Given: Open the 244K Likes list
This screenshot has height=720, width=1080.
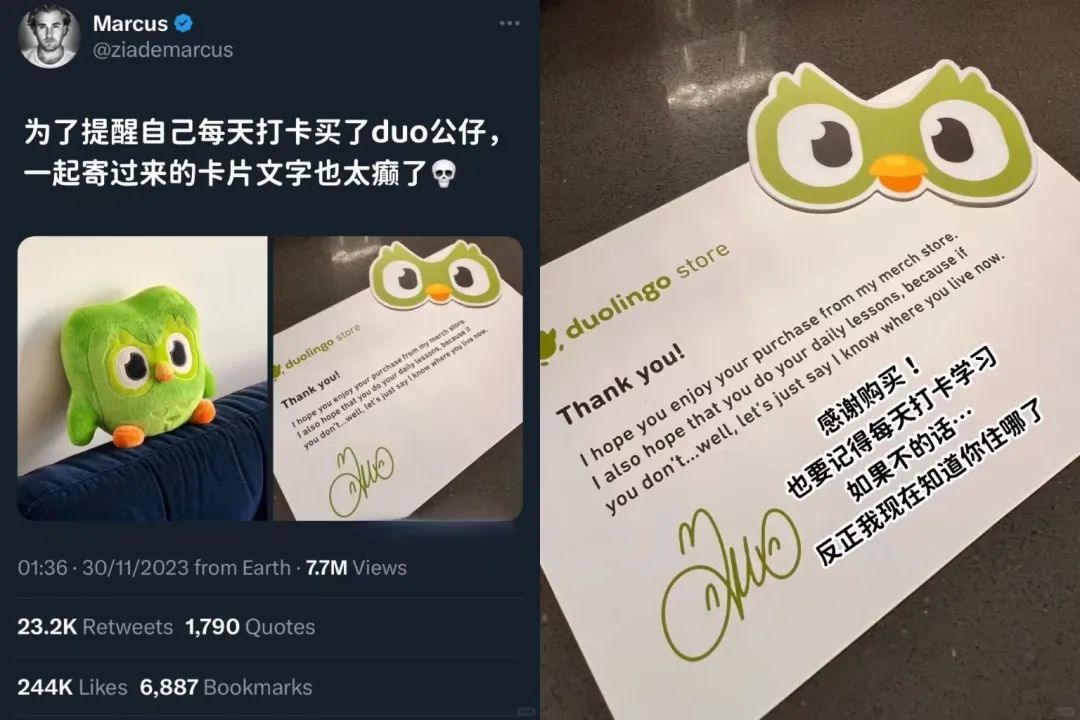Looking at the screenshot, I should click(72, 688).
